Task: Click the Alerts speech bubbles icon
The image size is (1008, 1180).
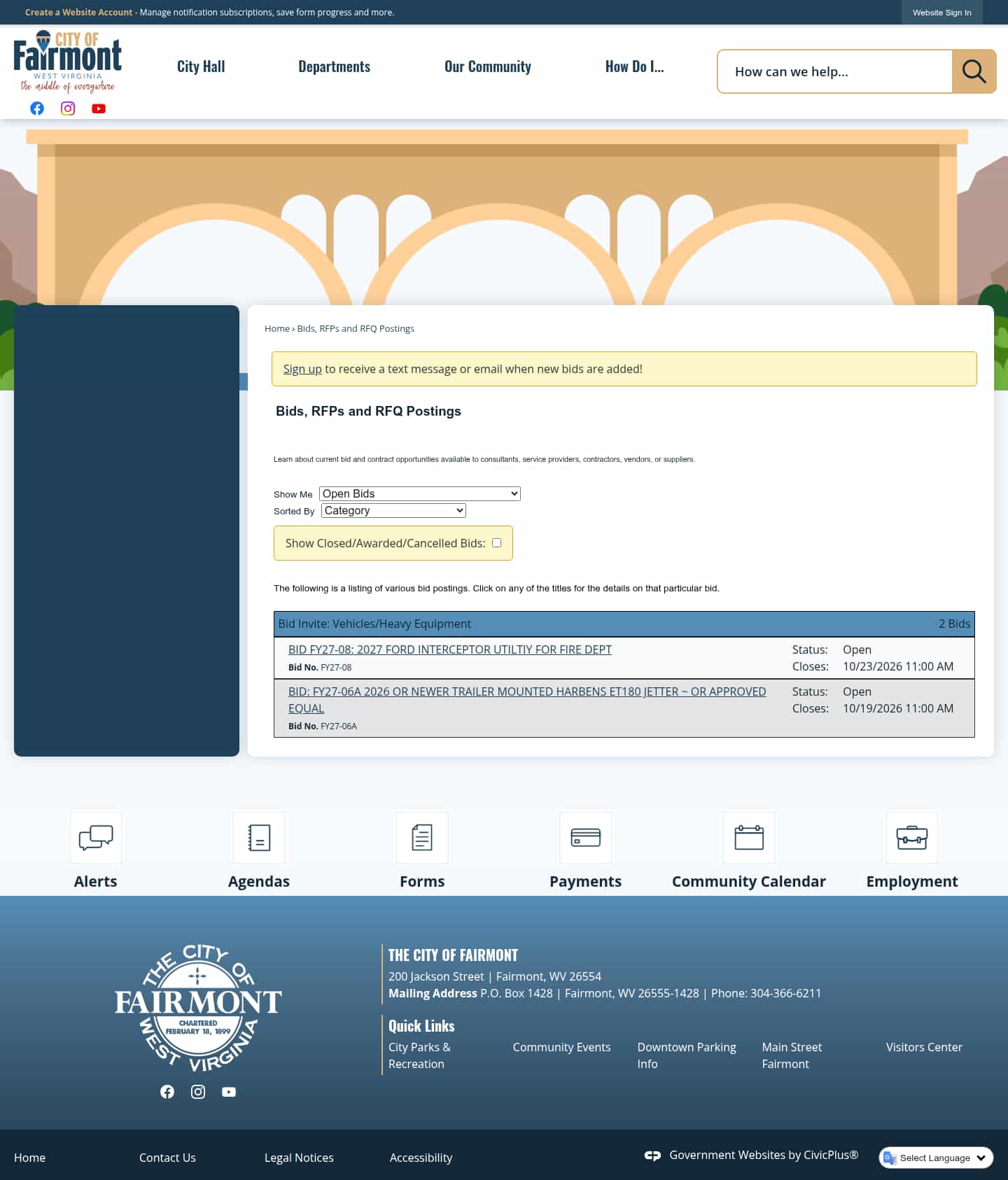Action: point(96,837)
